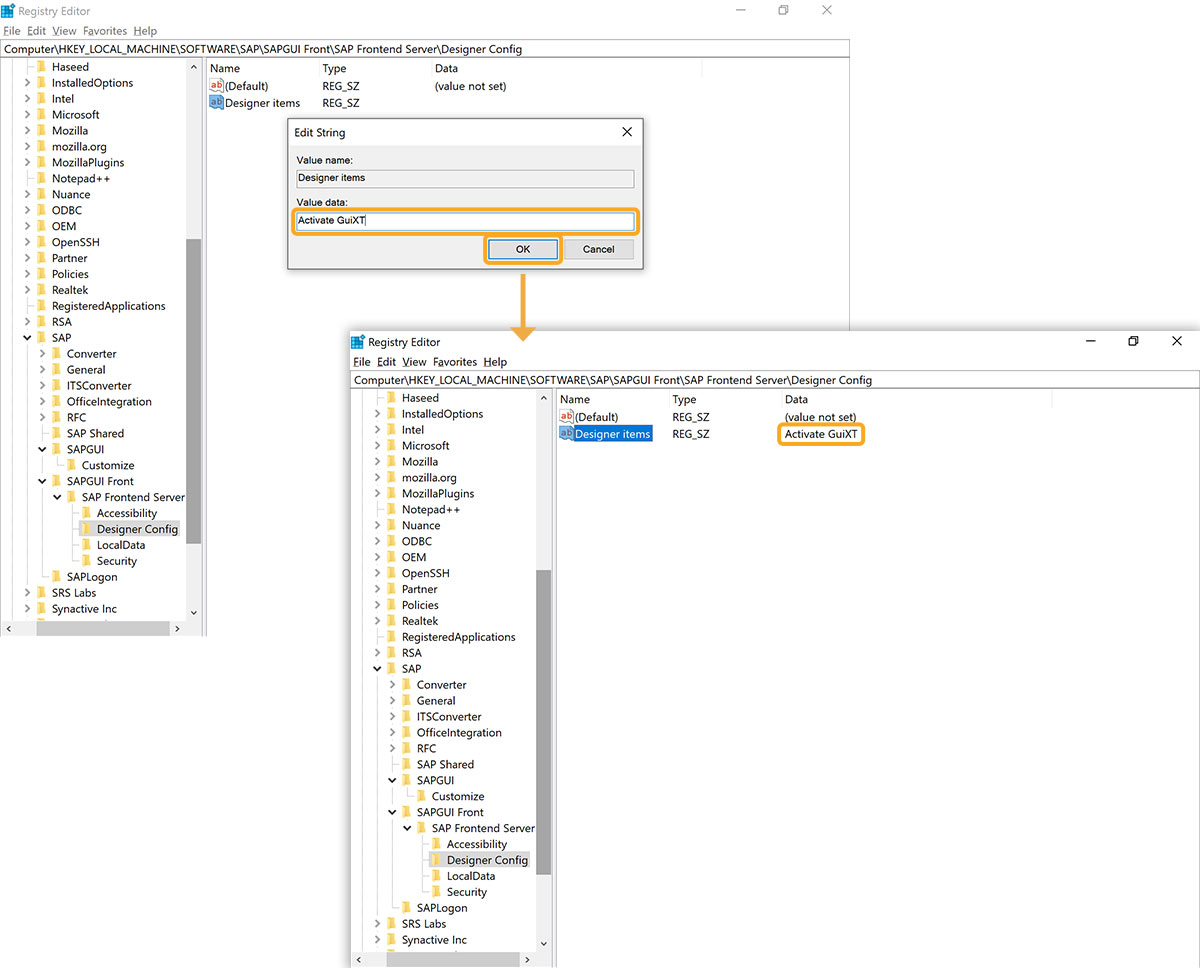Viewport: 1200px width, 968px height.
Task: Click the Registry Editor app icon in lower window title bar
Action: tap(358, 342)
